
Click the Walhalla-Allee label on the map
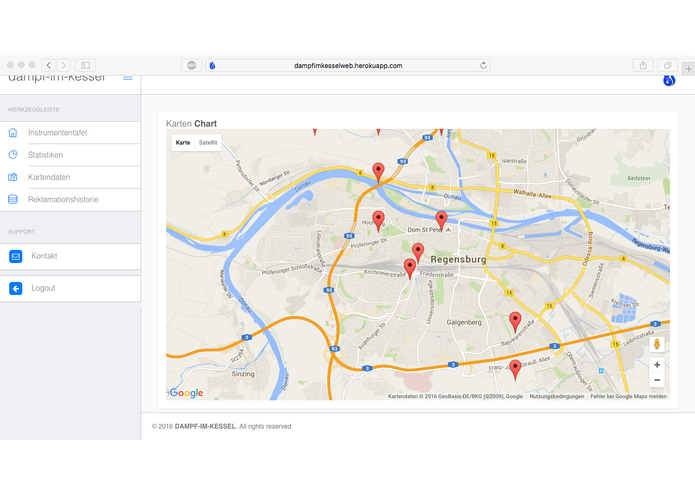click(532, 194)
